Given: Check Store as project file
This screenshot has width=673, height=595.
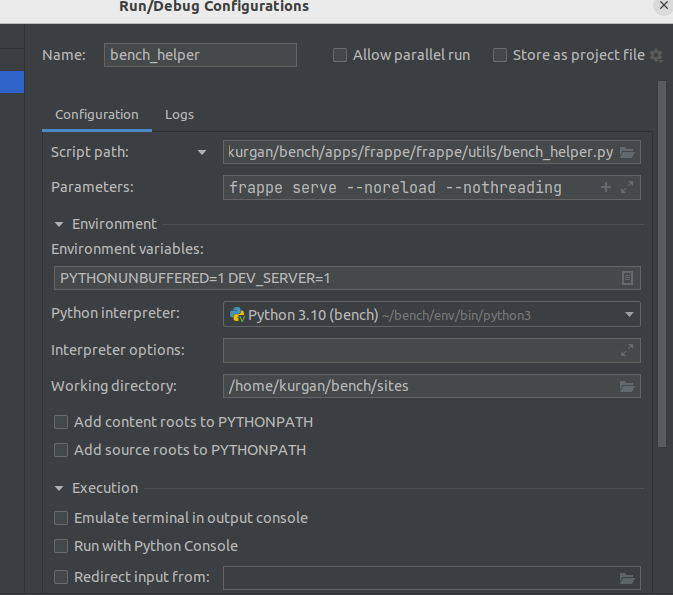Looking at the screenshot, I should tap(500, 55).
